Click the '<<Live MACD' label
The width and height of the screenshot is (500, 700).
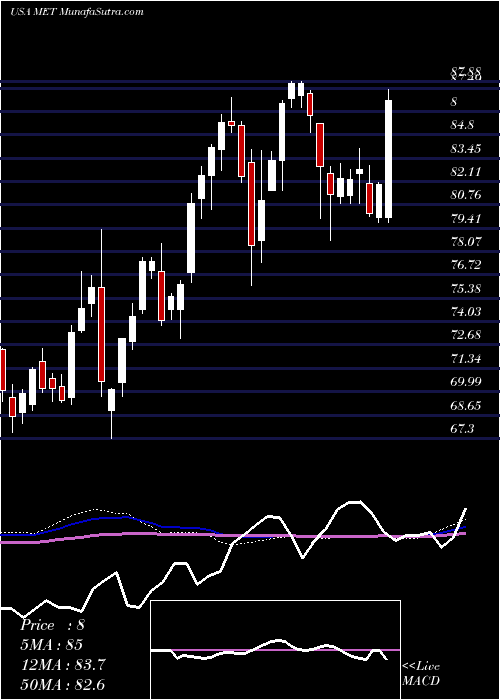[x=421, y=674]
